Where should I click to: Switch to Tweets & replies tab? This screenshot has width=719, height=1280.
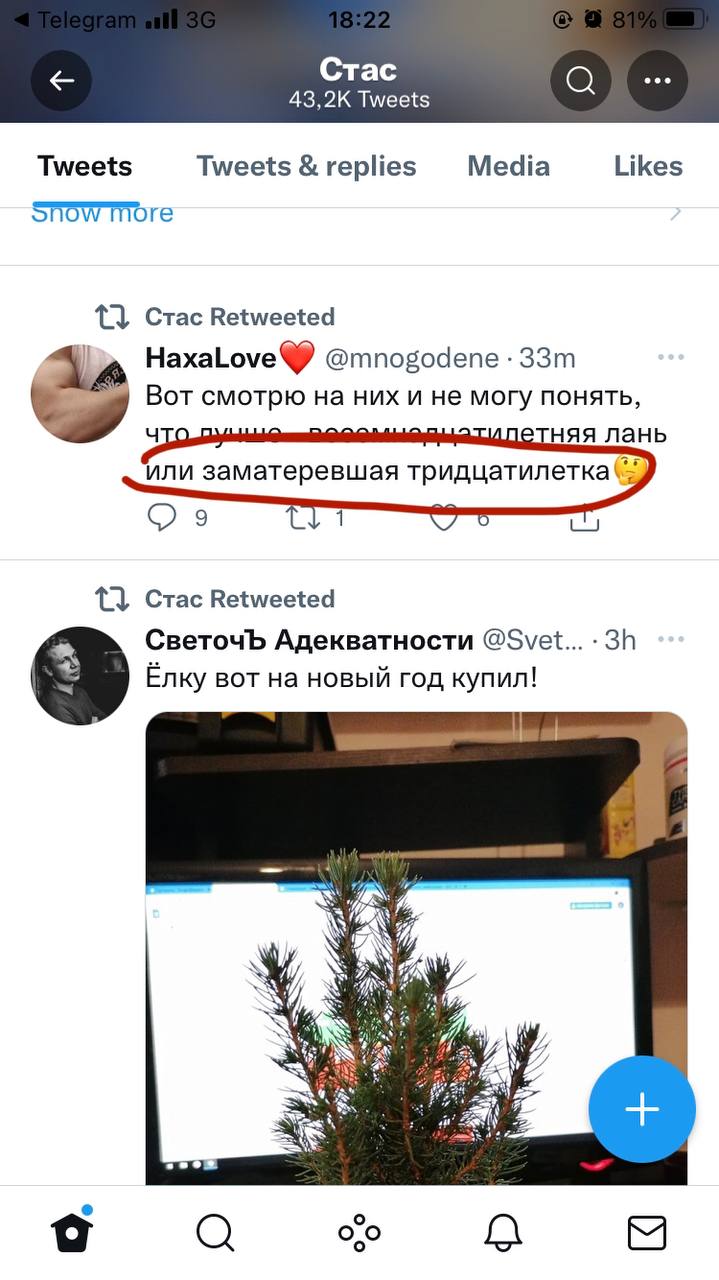306,166
